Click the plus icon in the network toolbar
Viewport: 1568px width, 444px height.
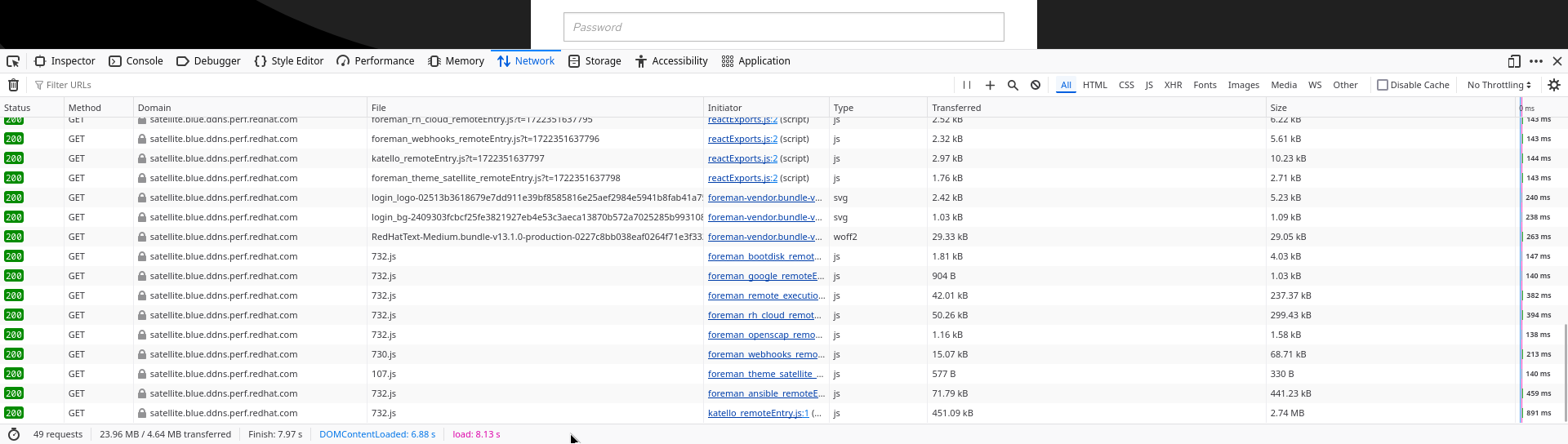point(990,85)
